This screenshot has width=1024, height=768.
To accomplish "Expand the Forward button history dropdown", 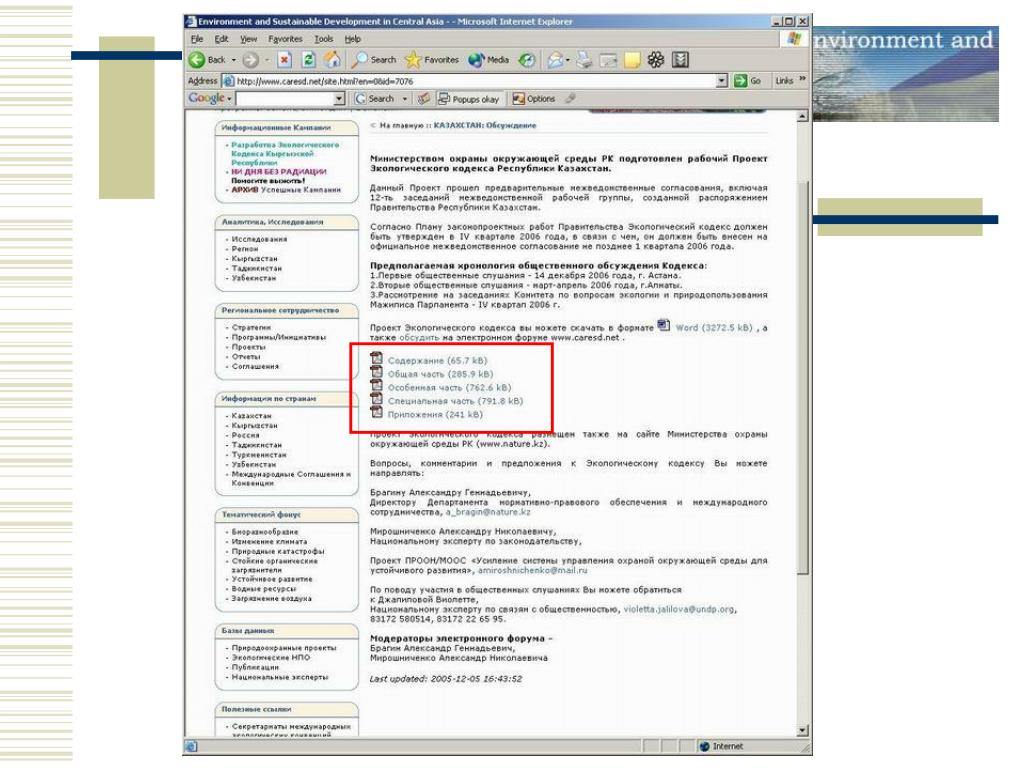I will pyautogui.click(x=267, y=60).
